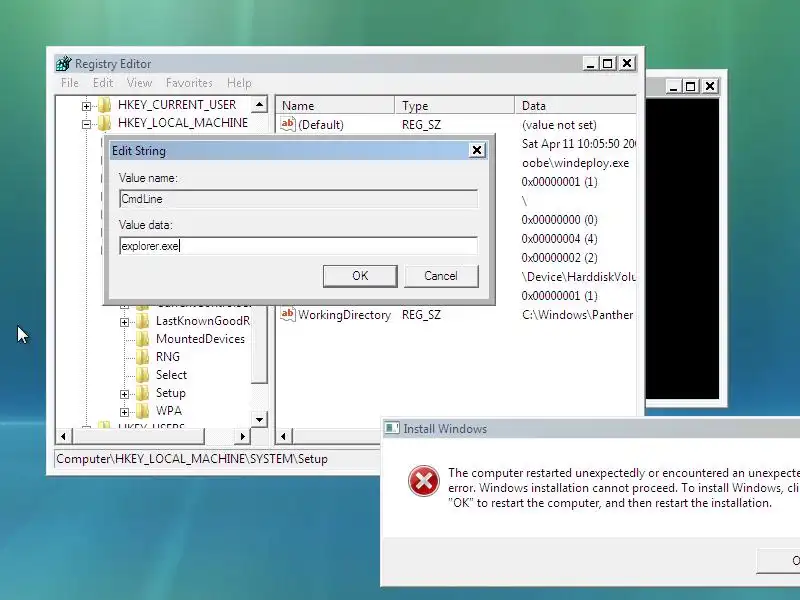Select the Select key folder icon
The height and width of the screenshot is (600, 800).
(143, 374)
